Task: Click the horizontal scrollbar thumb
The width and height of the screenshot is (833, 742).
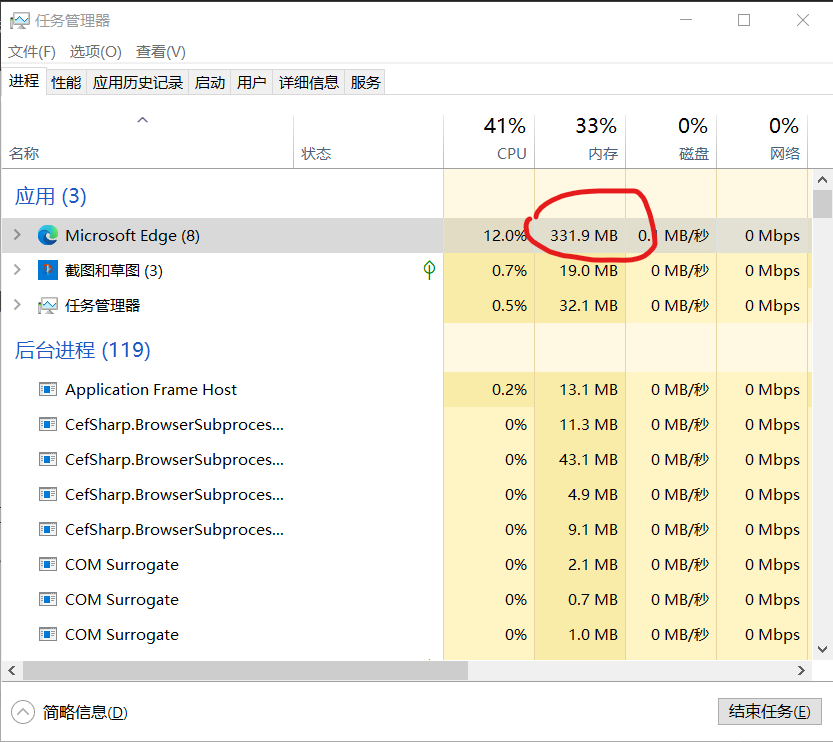Action: click(x=245, y=671)
